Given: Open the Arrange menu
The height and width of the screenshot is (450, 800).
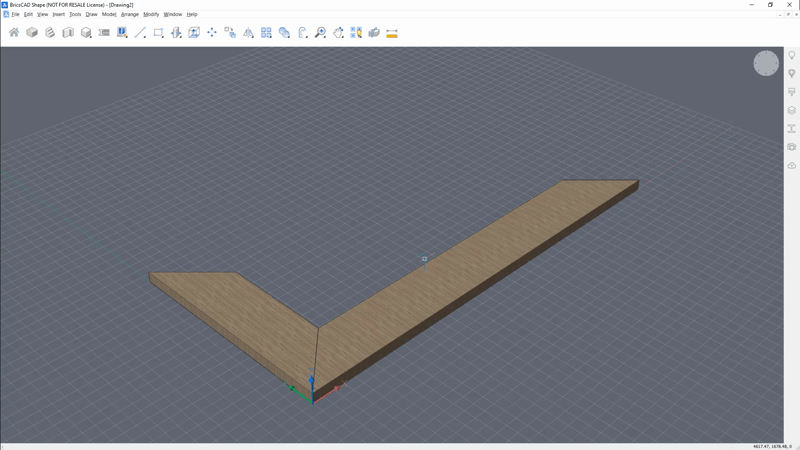Looking at the screenshot, I should (130, 14).
